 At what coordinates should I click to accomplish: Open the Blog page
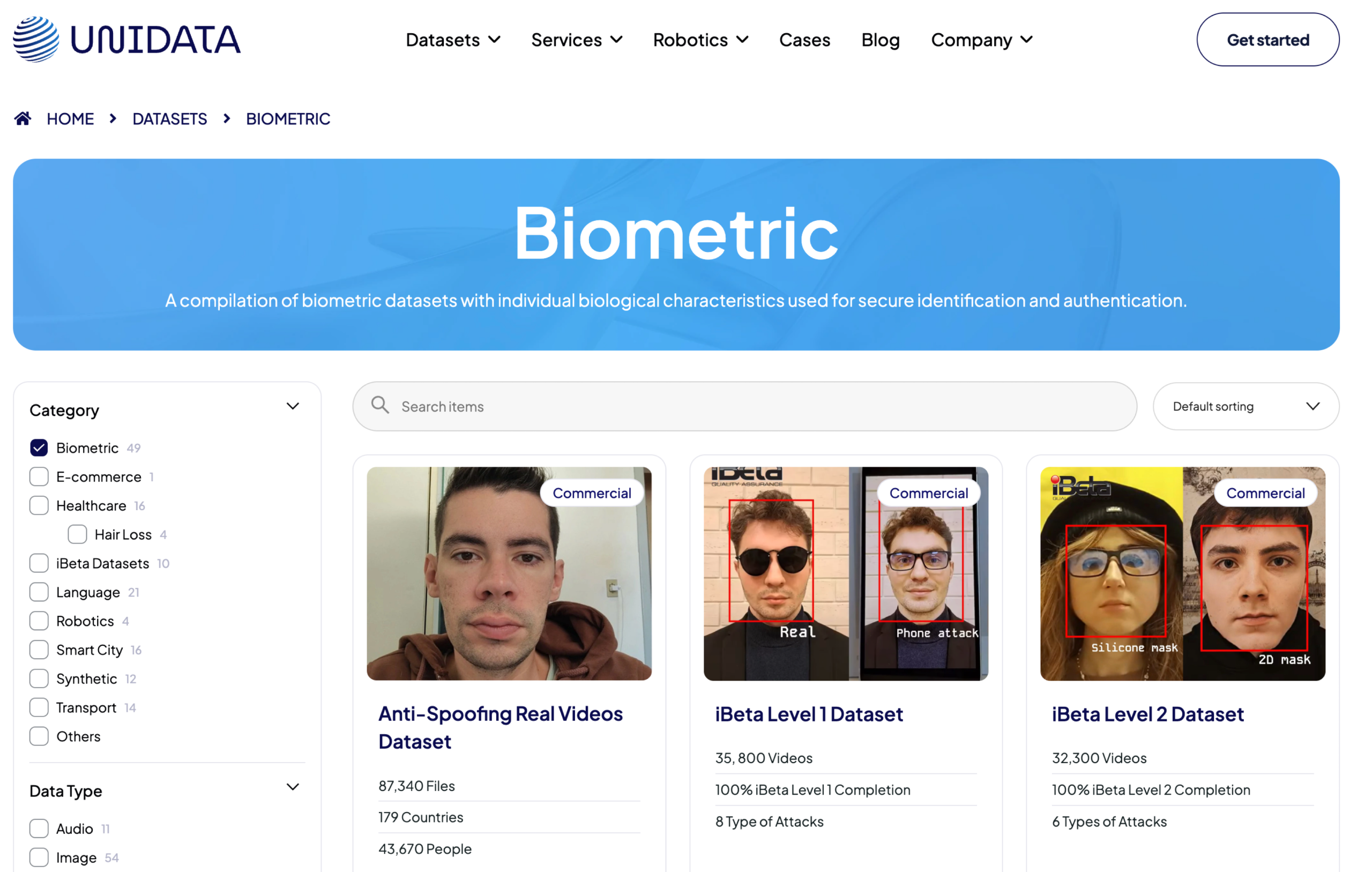[881, 40]
